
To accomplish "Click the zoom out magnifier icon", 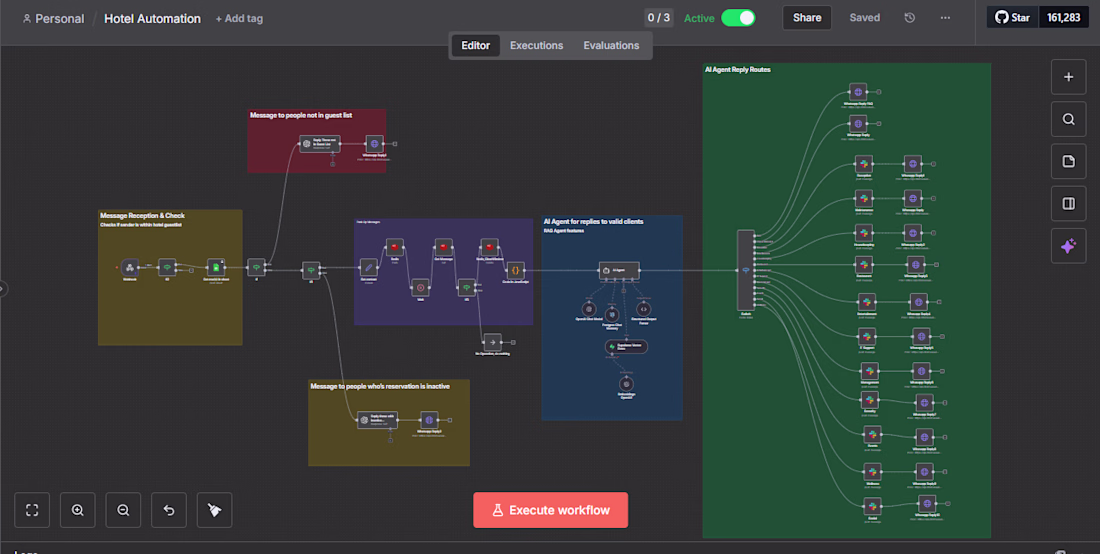I will coord(123,510).
